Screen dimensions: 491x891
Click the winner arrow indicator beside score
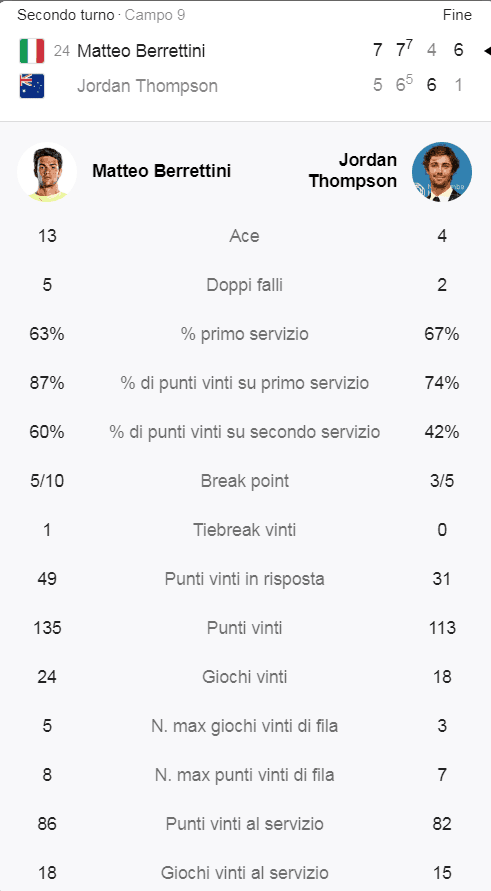coord(487,51)
